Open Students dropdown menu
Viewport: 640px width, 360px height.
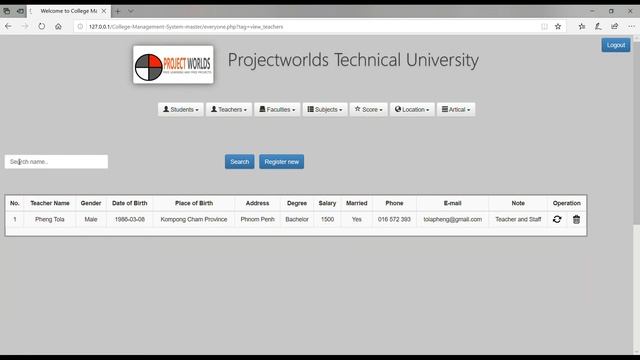(180, 109)
